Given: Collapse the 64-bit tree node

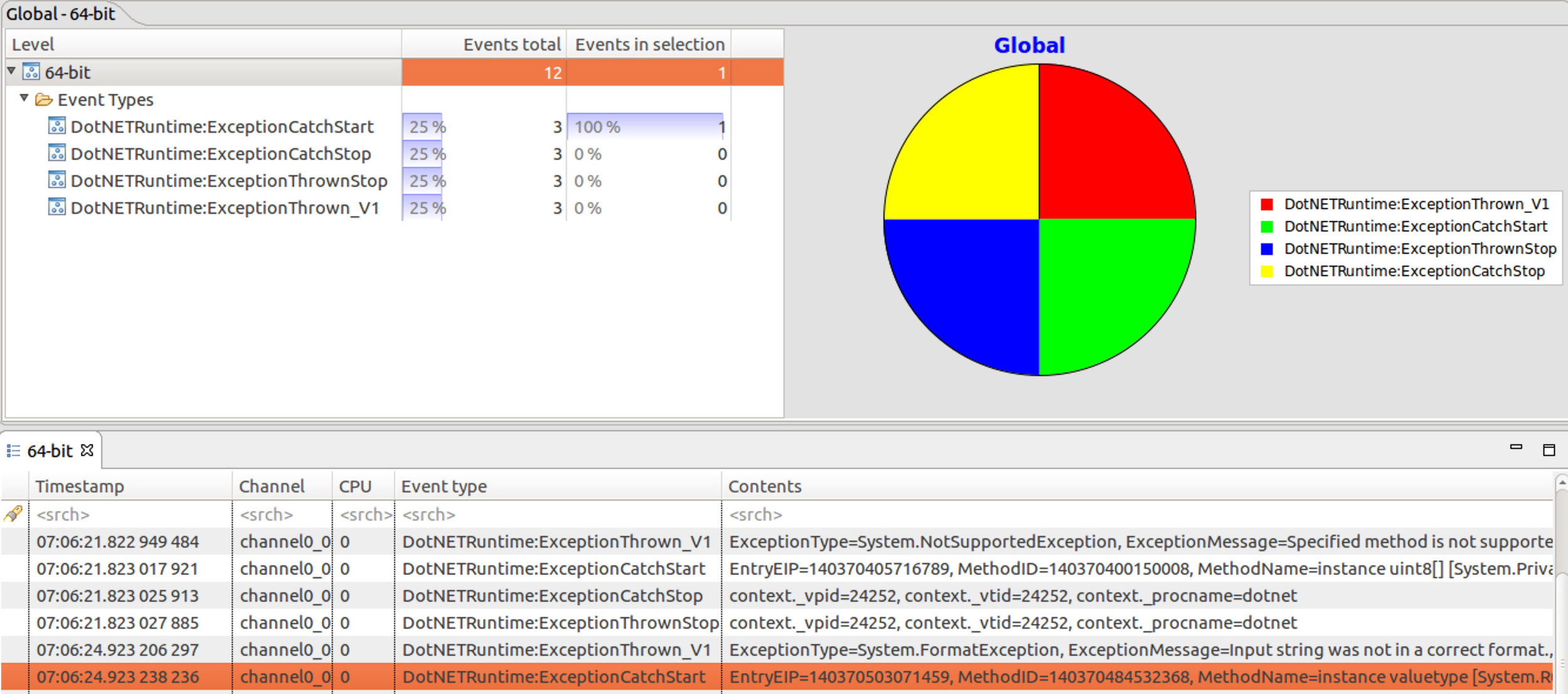Looking at the screenshot, I should 11,71.
